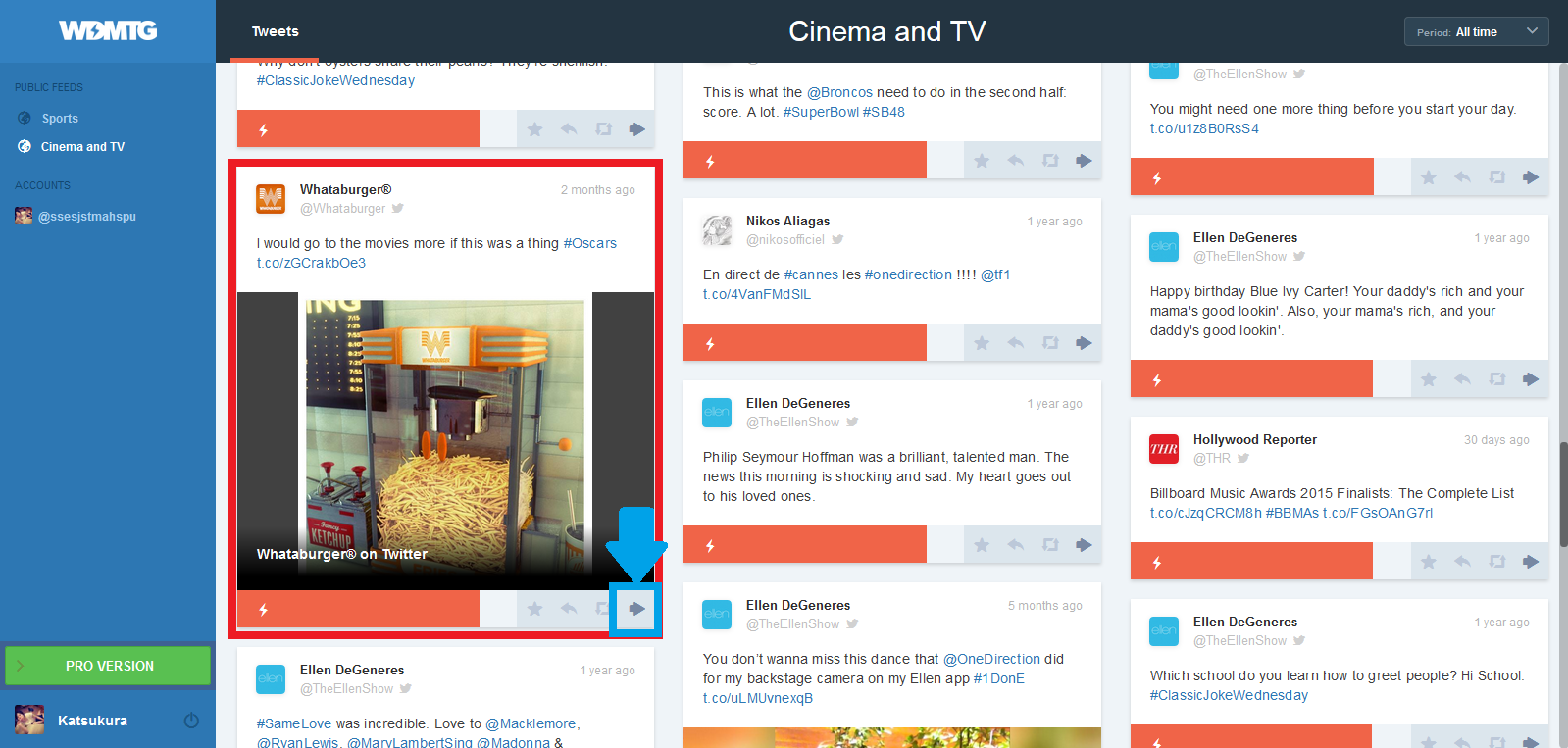Forward the Broncos SuperBowl tweet
This screenshot has height=748, width=1568.
coord(1084,160)
